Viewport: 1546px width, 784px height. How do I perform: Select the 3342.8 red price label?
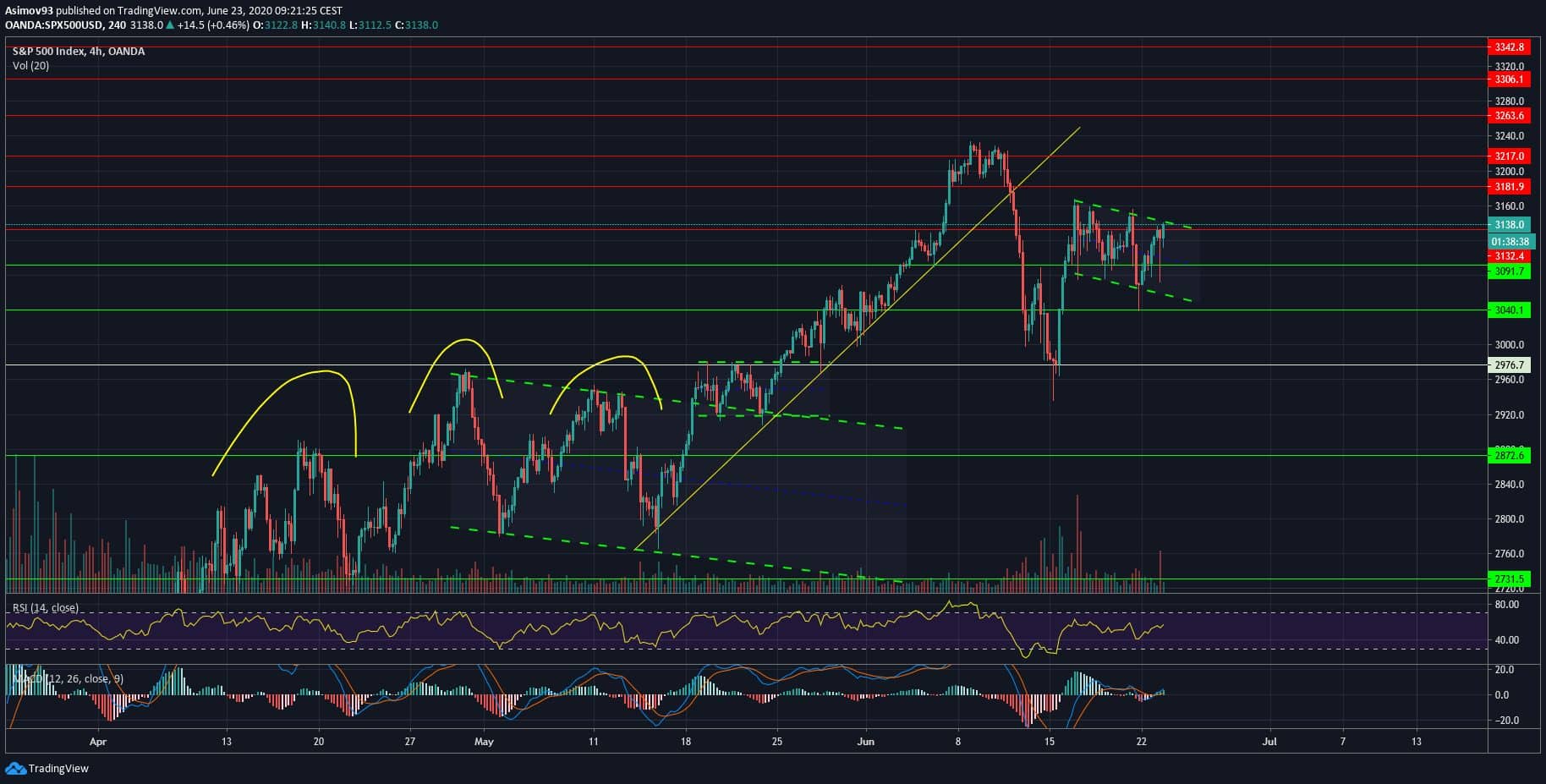point(1509,47)
